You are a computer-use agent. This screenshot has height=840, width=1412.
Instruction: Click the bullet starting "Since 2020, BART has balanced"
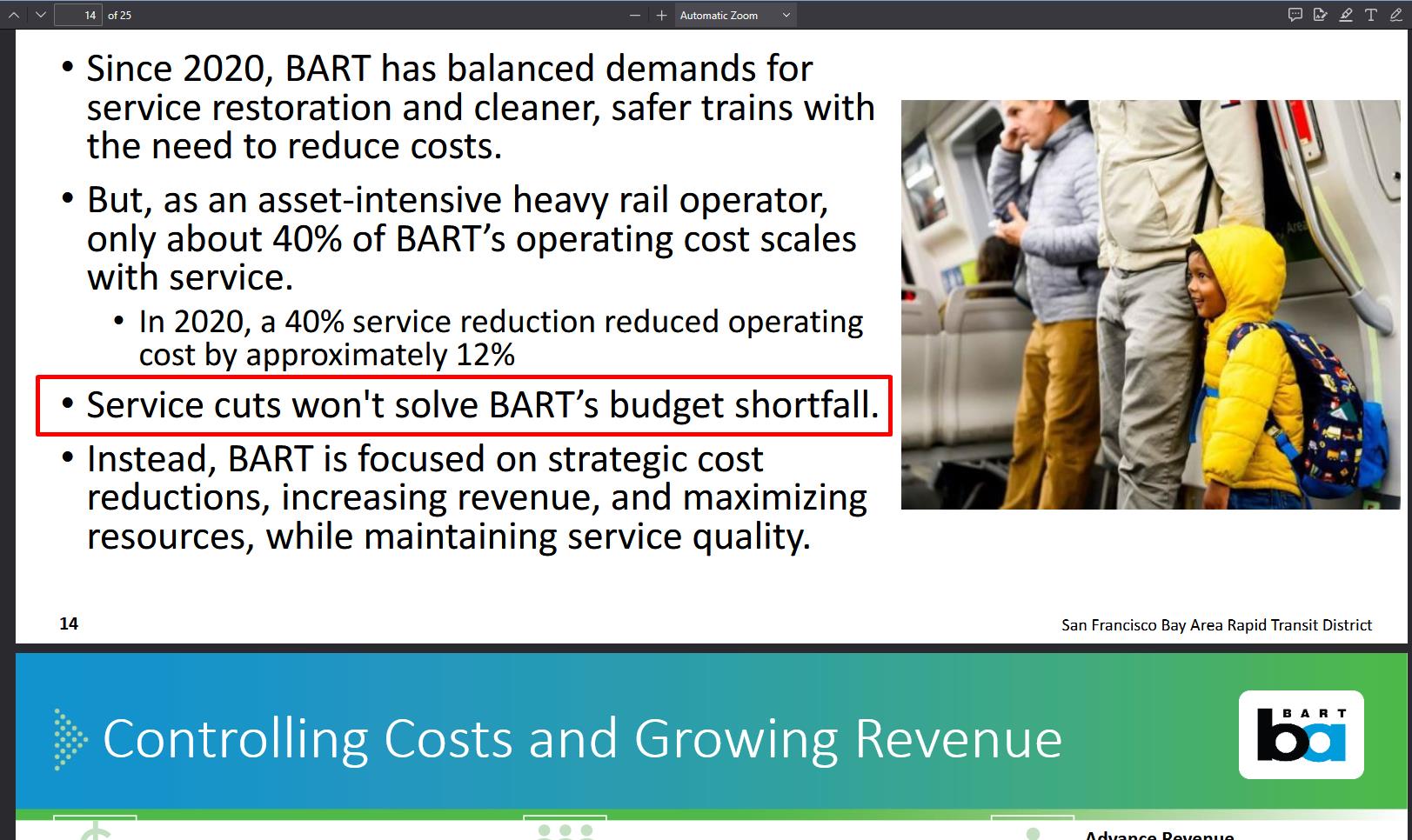pyautogui.click(x=480, y=107)
